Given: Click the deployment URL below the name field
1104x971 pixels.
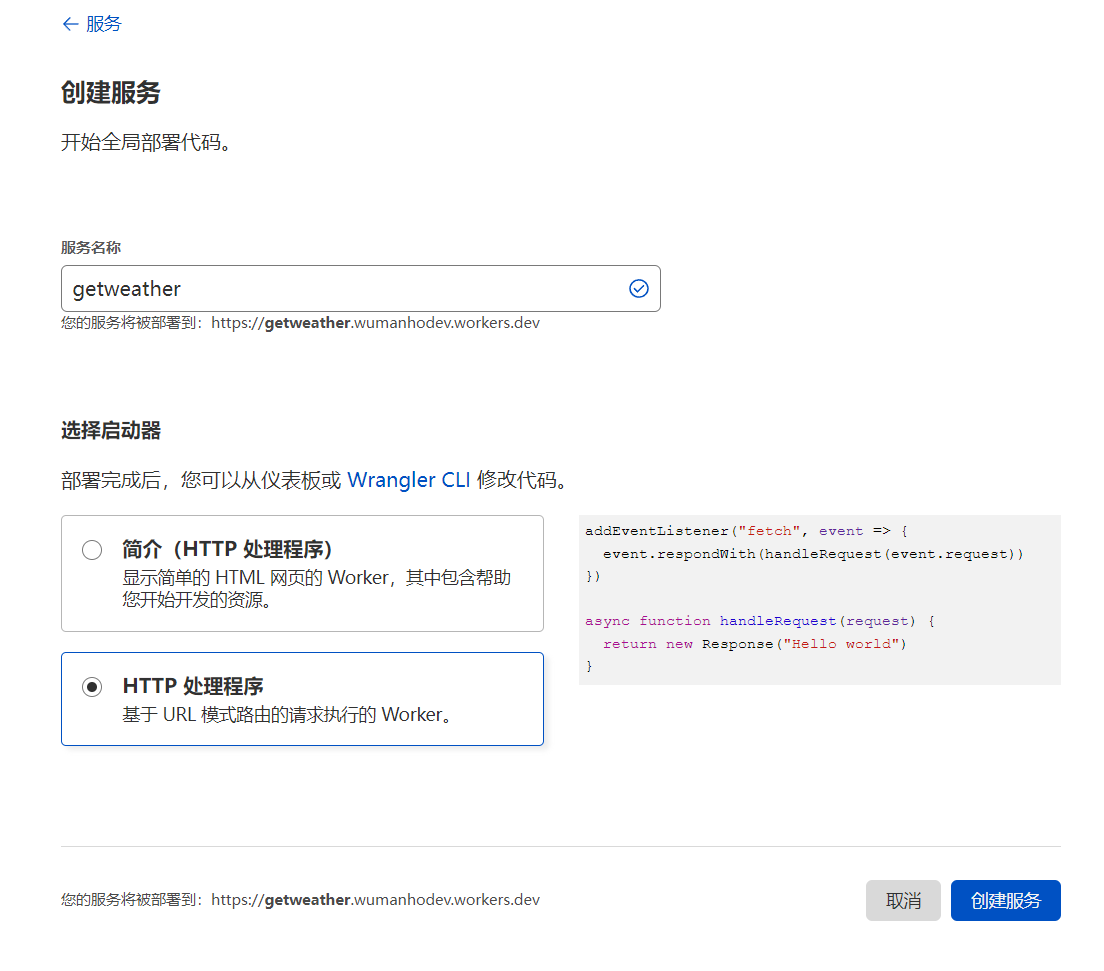Looking at the screenshot, I should point(300,322).
